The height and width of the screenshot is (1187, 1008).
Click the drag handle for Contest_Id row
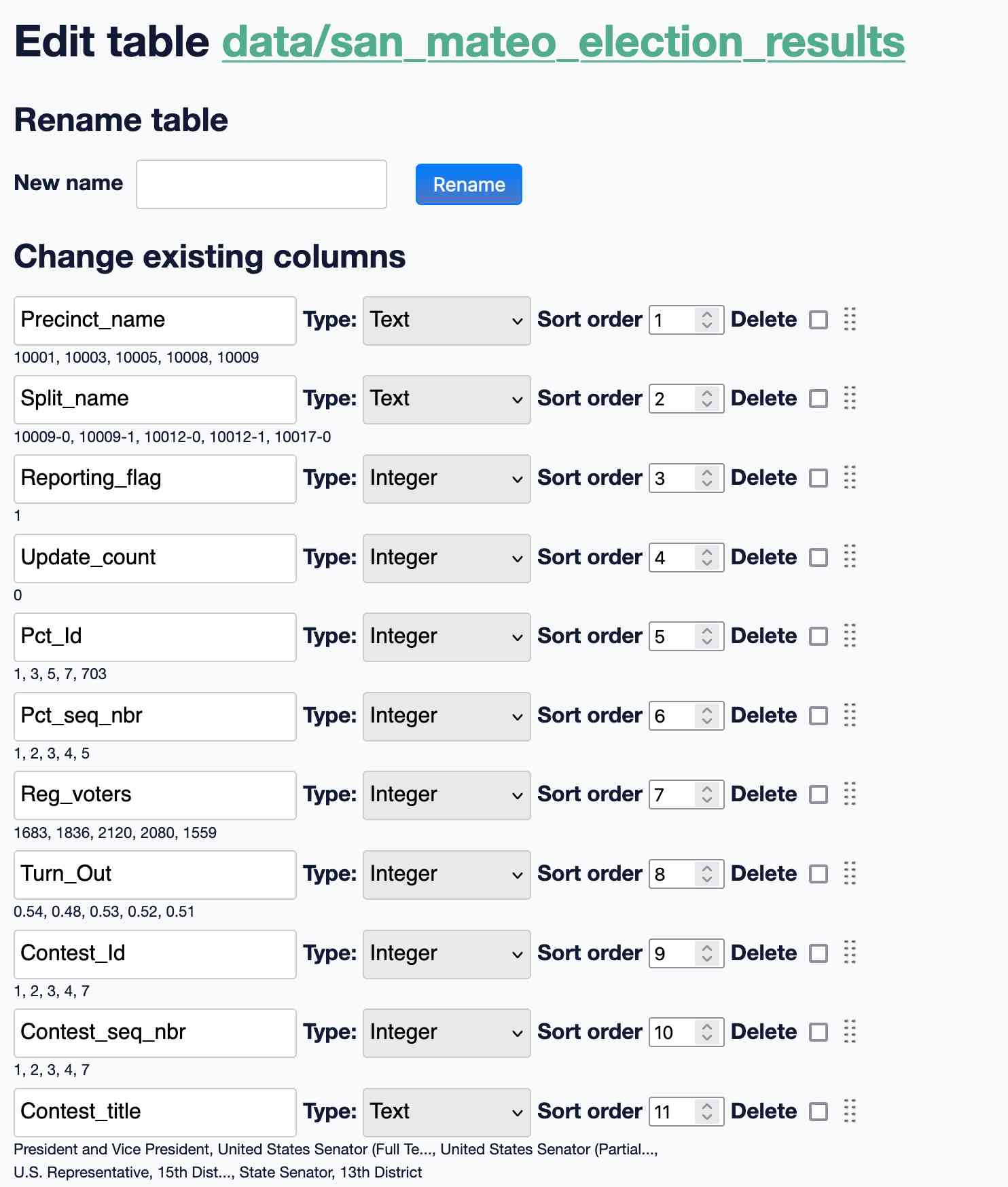850,953
